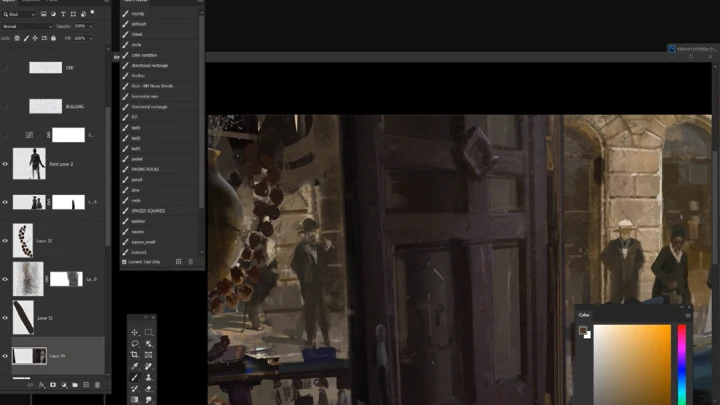Lock image pixels brush icon

point(26,38)
